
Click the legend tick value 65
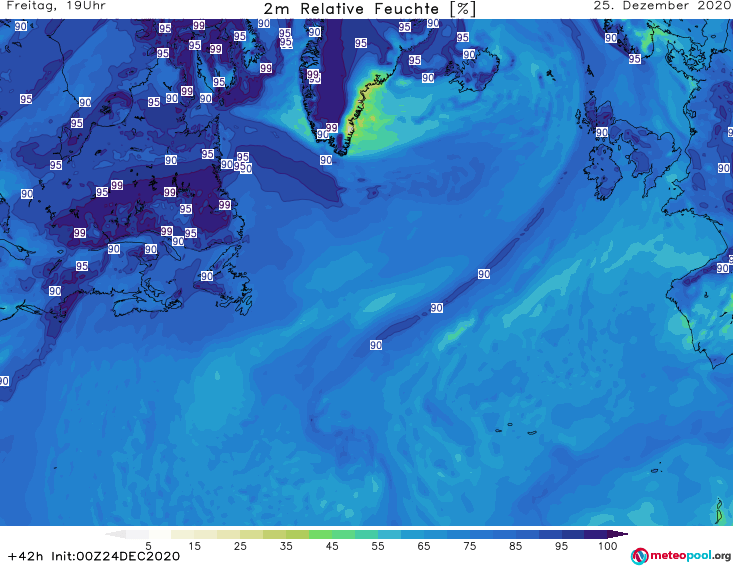424,546
